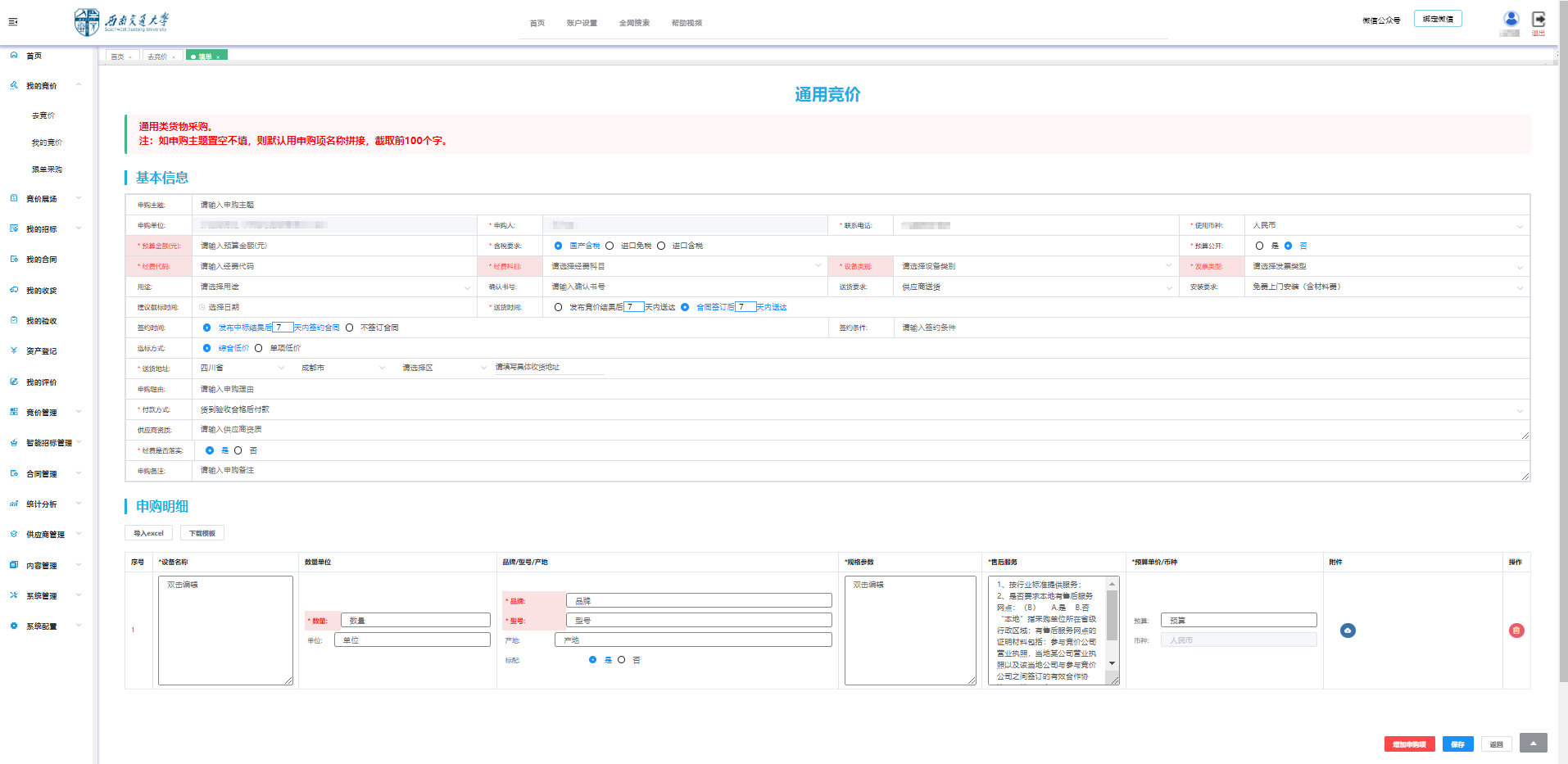Viewport: 1568px width, 764px height.
Task: Click the hamburger menu collapse icon
Action: pyautogui.click(x=13, y=22)
